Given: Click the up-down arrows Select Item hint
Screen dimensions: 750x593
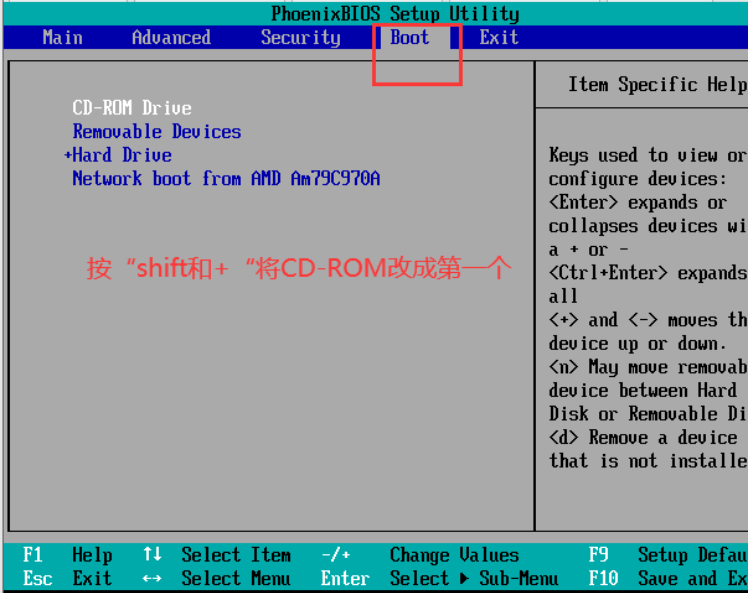Looking at the screenshot, I should (x=217, y=555).
